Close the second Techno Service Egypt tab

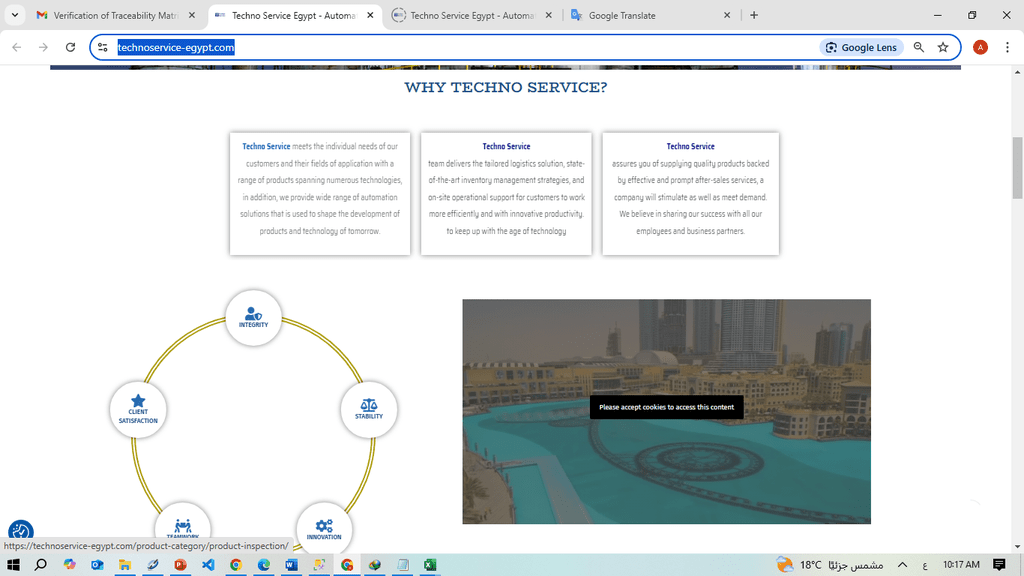coord(549,15)
